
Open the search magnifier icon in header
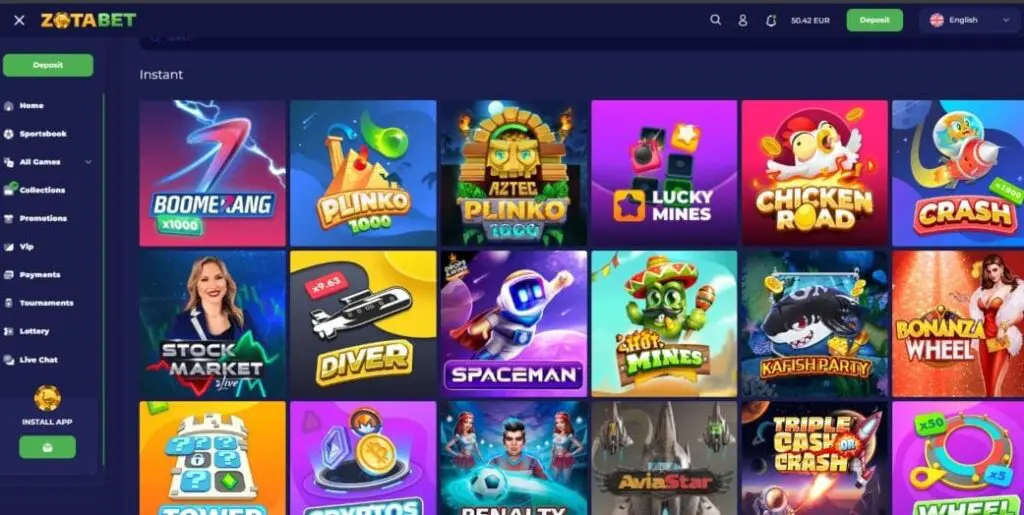click(x=715, y=20)
